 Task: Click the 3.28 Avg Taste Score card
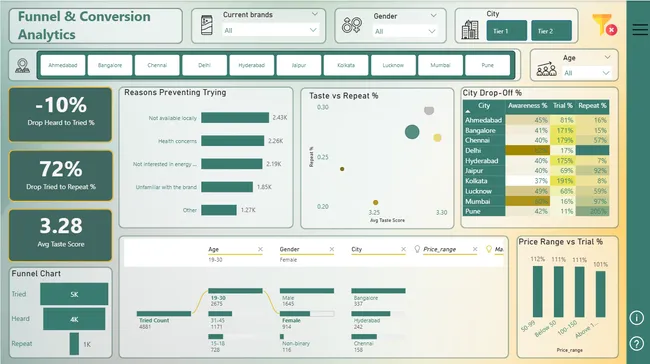coord(61,235)
